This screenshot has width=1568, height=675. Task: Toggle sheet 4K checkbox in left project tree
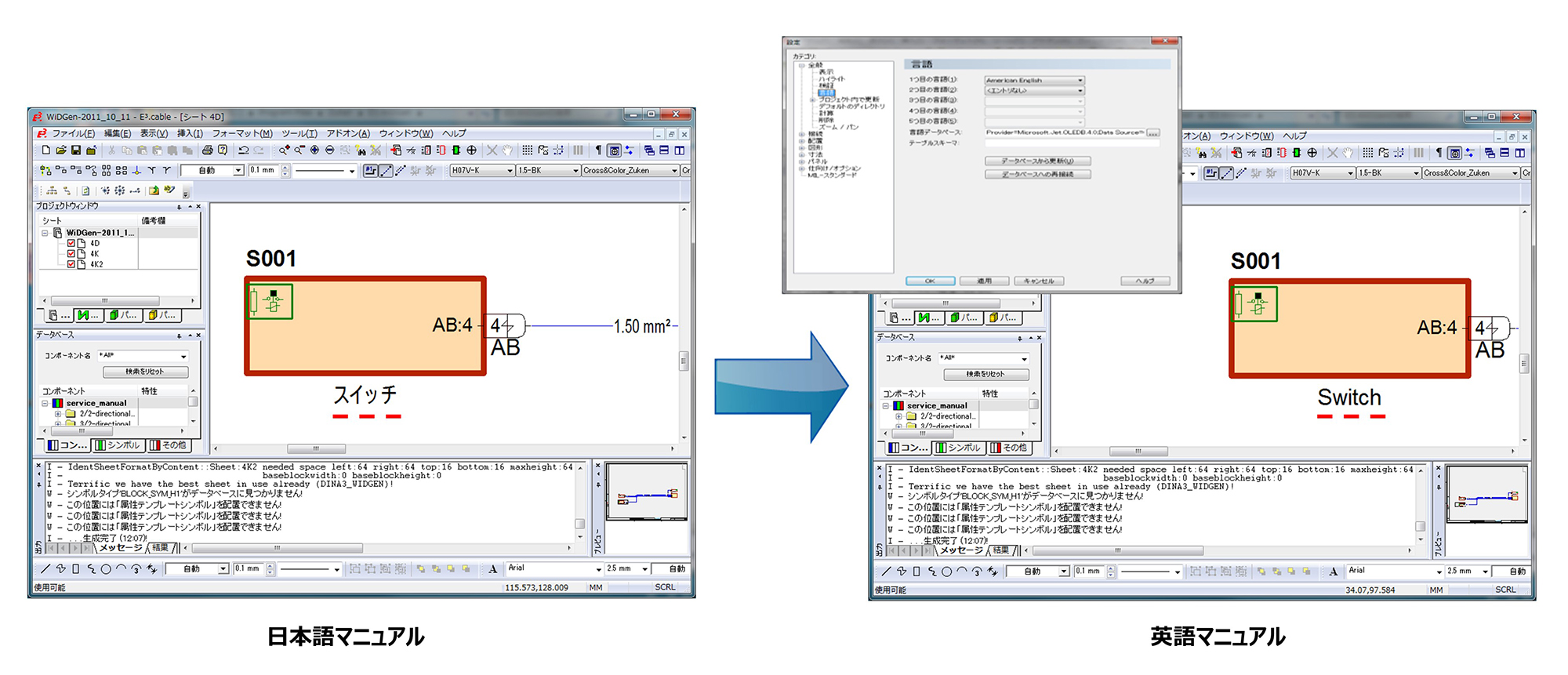point(71,254)
